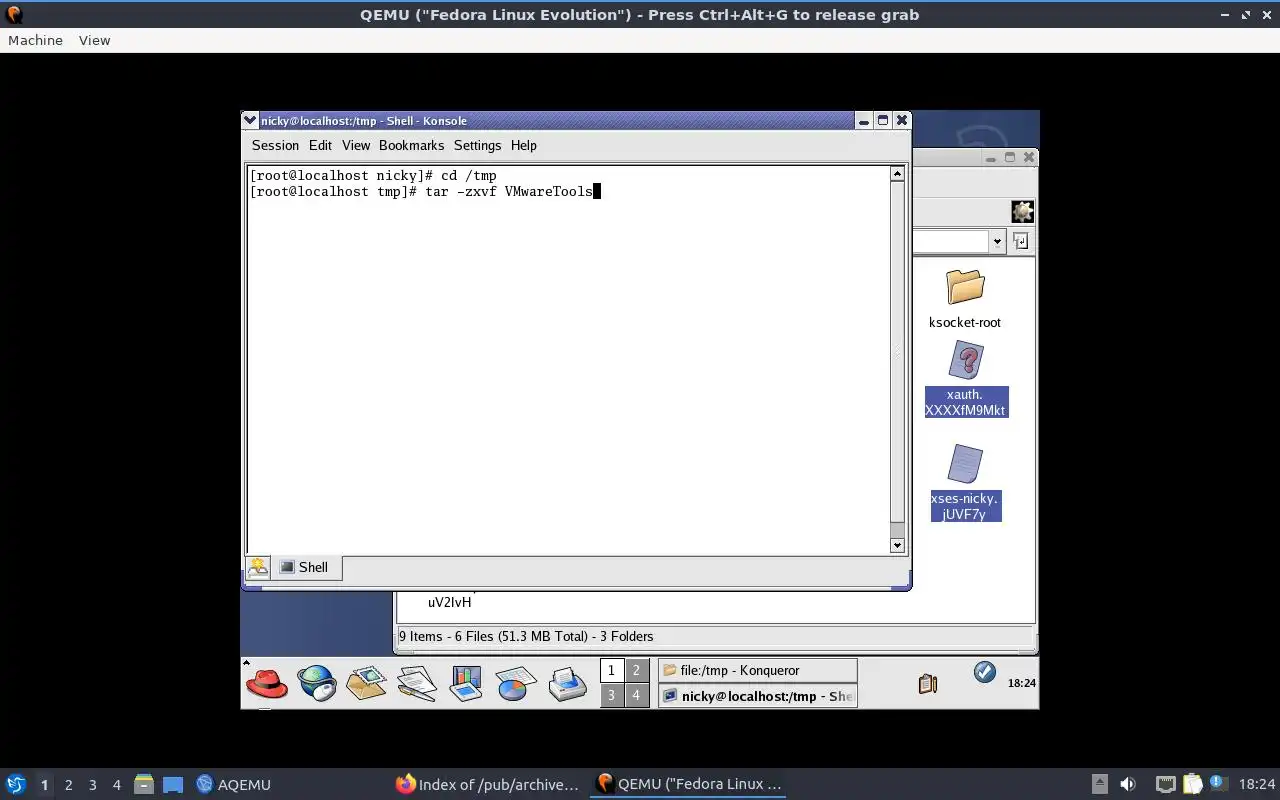Screen dimensions: 1280x800
Task: Switch to host workspace 1
Action: click(44, 785)
